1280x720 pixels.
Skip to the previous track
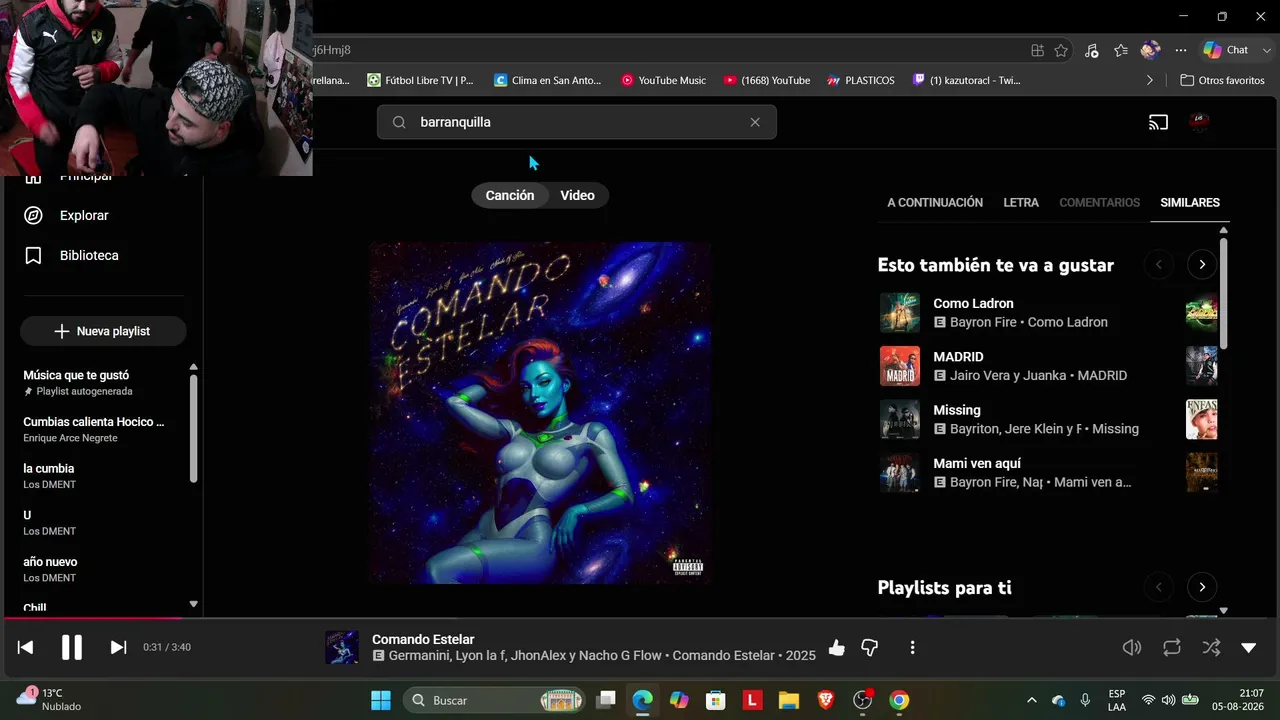[26, 647]
